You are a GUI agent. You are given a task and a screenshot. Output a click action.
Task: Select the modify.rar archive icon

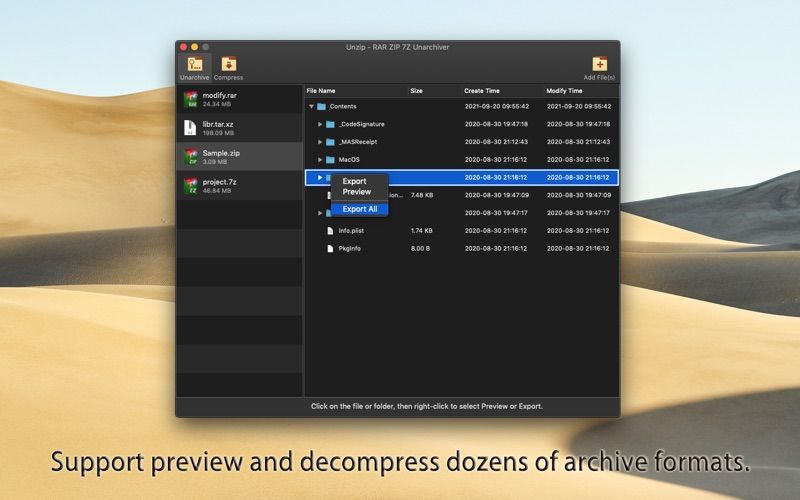(x=190, y=99)
